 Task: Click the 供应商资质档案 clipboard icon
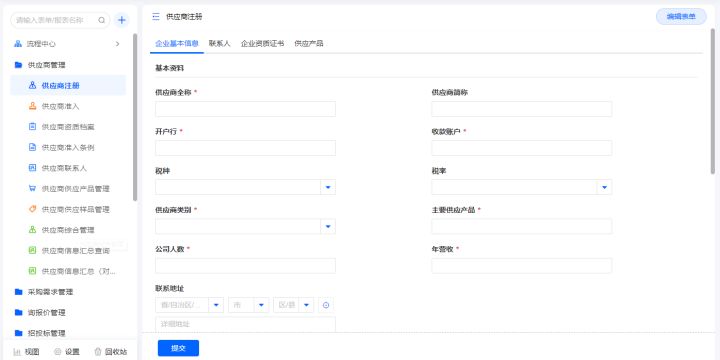[x=32, y=127]
